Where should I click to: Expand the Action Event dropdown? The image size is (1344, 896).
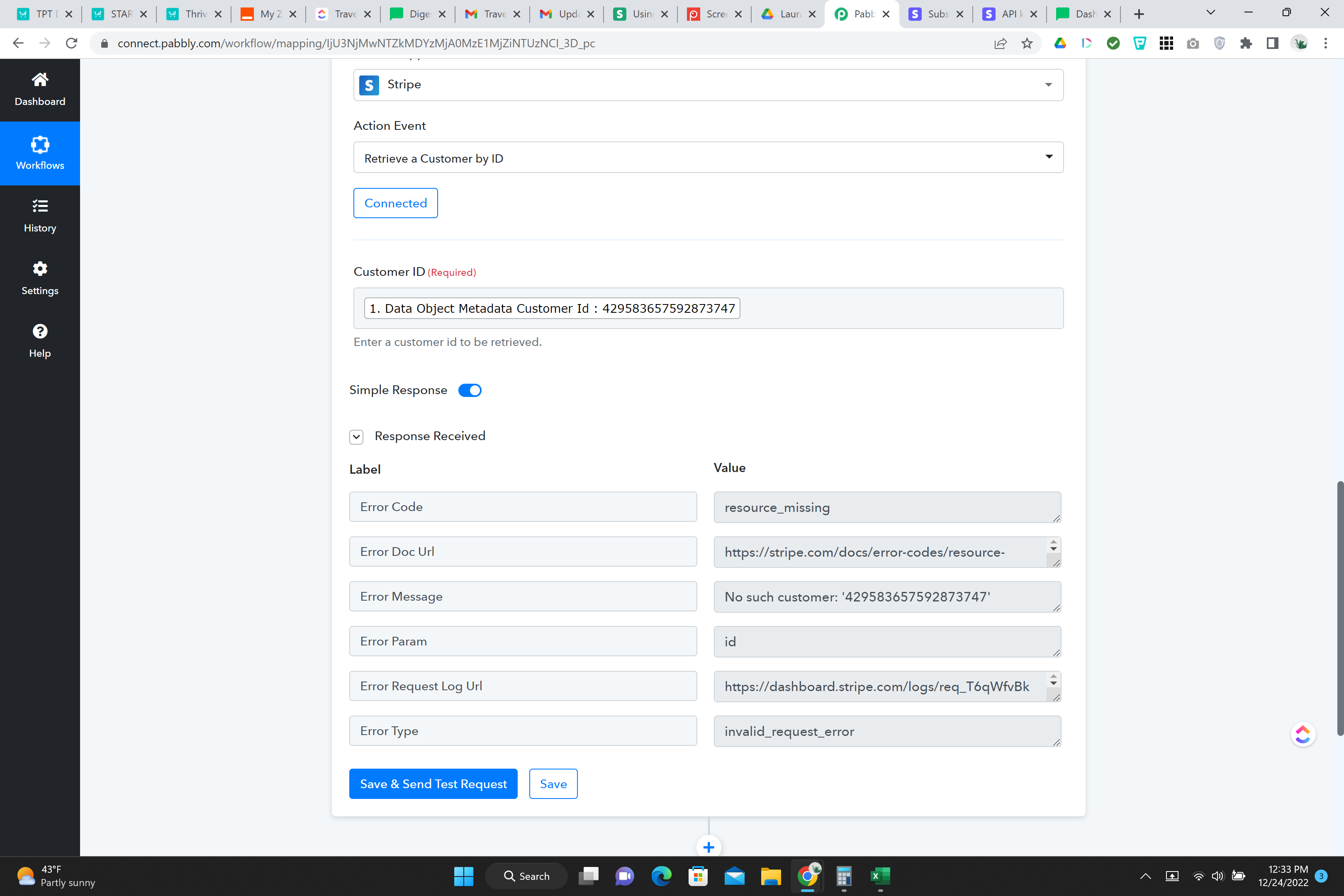pos(708,158)
